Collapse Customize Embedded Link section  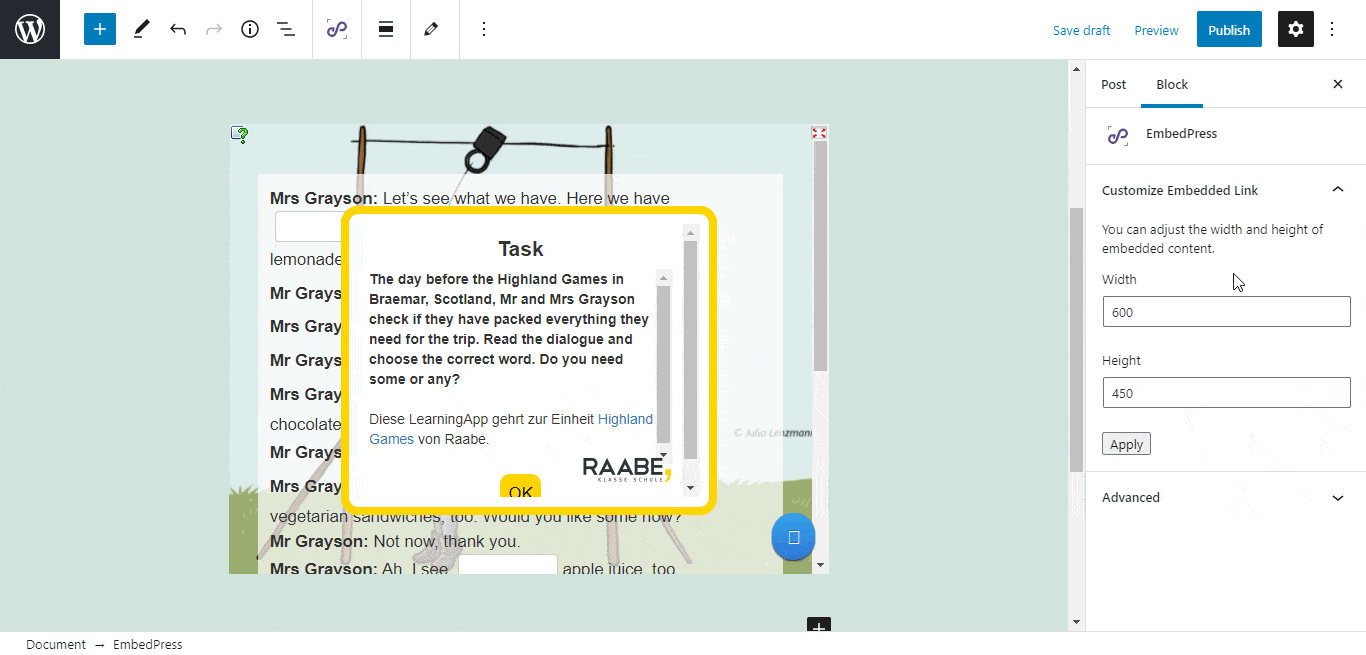pos(1225,190)
